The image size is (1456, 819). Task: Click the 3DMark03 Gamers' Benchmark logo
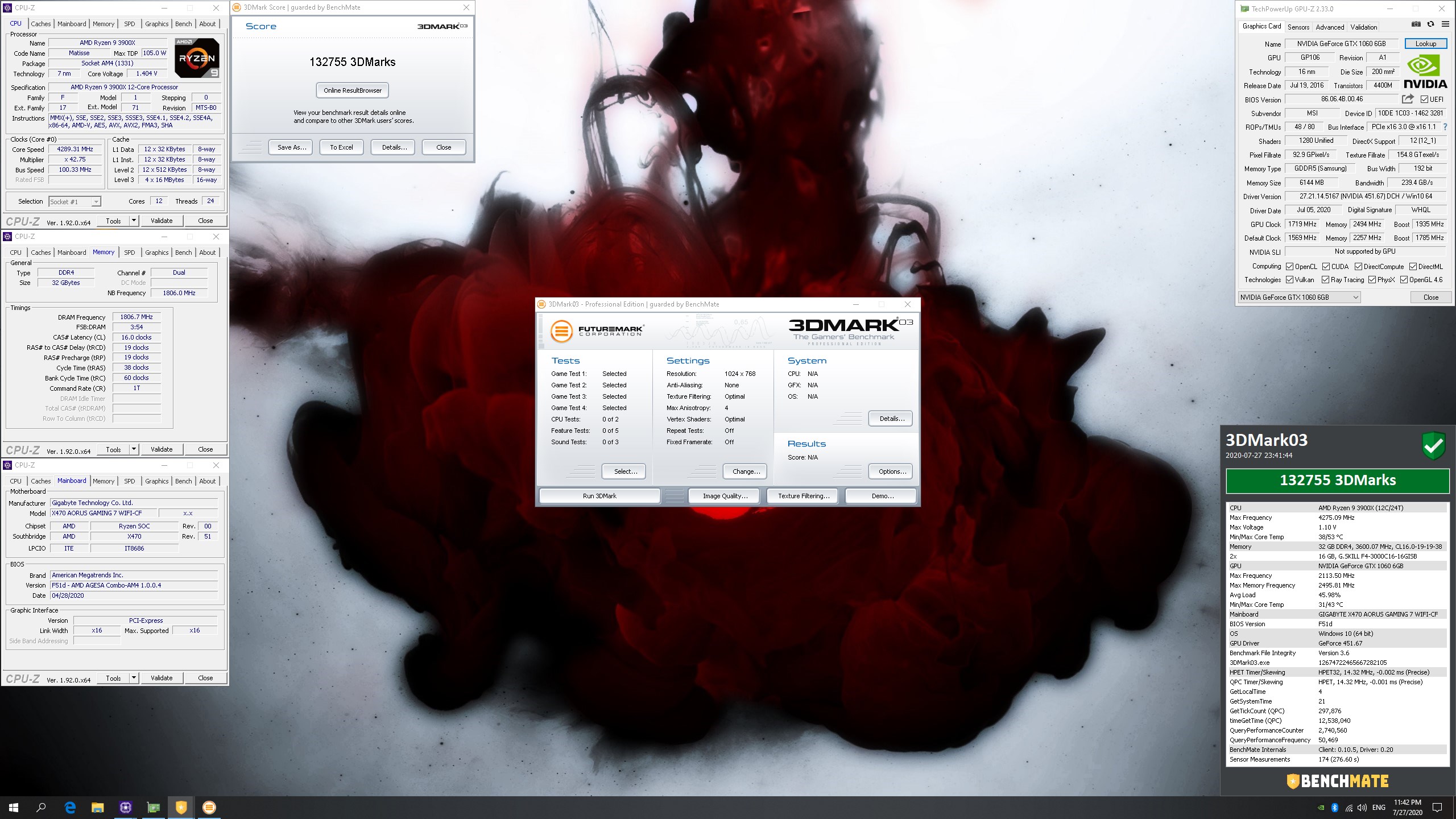point(850,330)
